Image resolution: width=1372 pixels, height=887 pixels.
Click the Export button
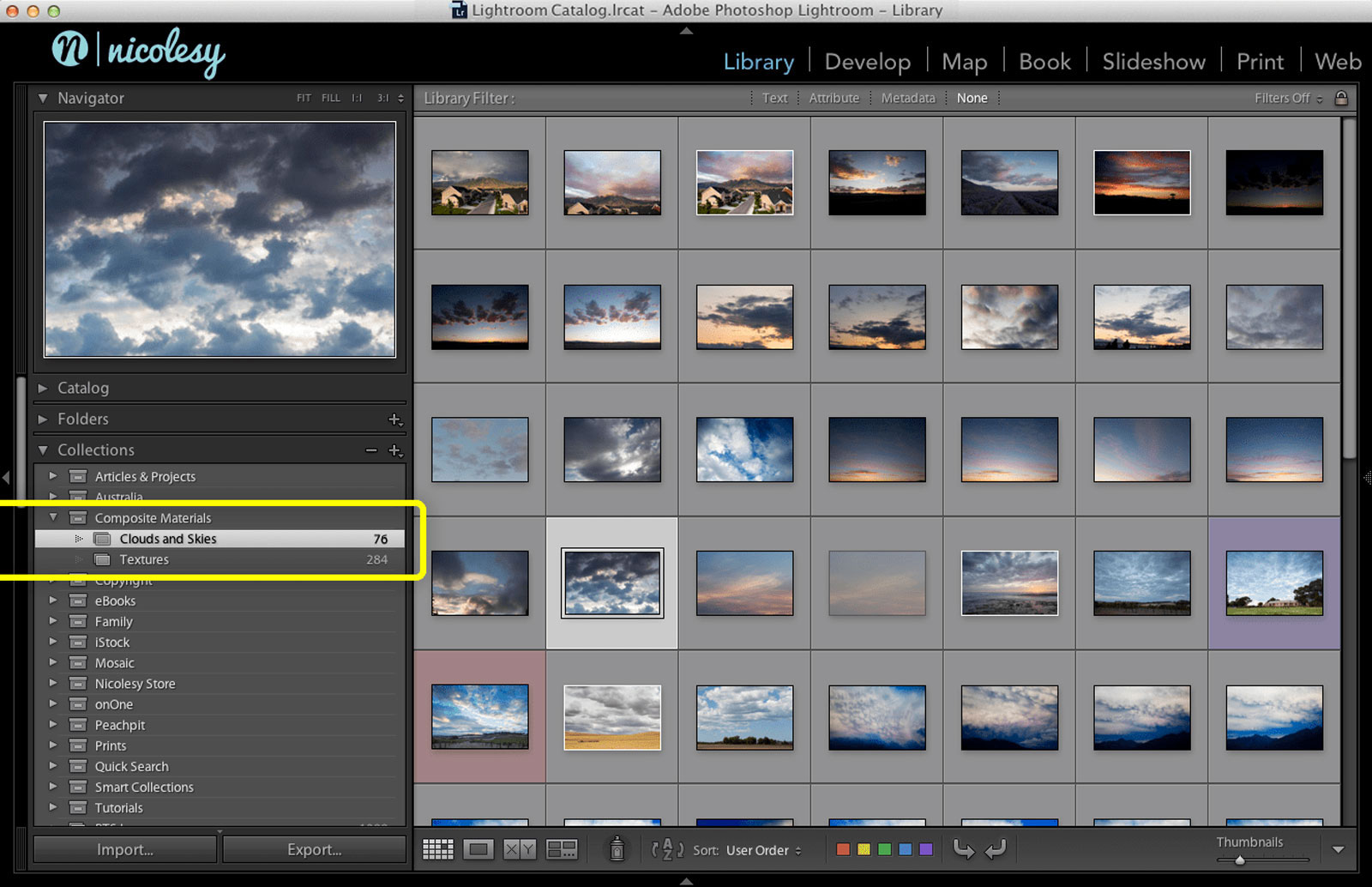(314, 849)
